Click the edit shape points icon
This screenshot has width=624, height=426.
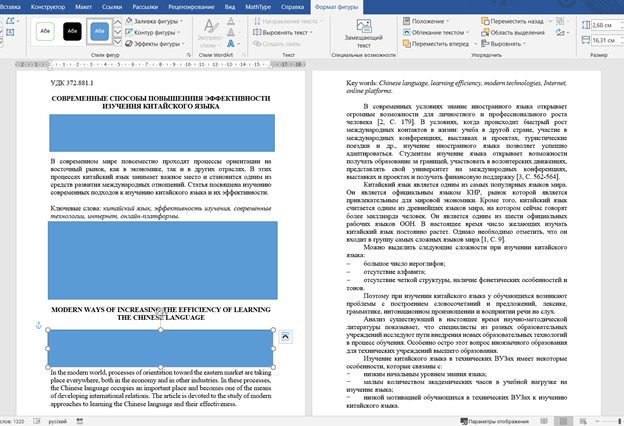(10, 21)
